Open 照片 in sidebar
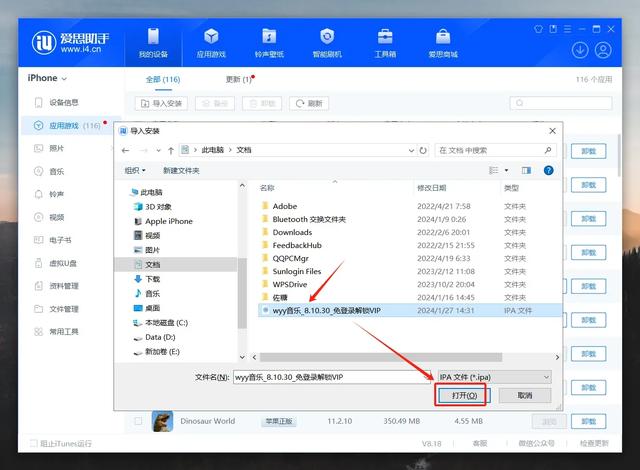Viewport: 640px width, 470px height. (x=49, y=148)
